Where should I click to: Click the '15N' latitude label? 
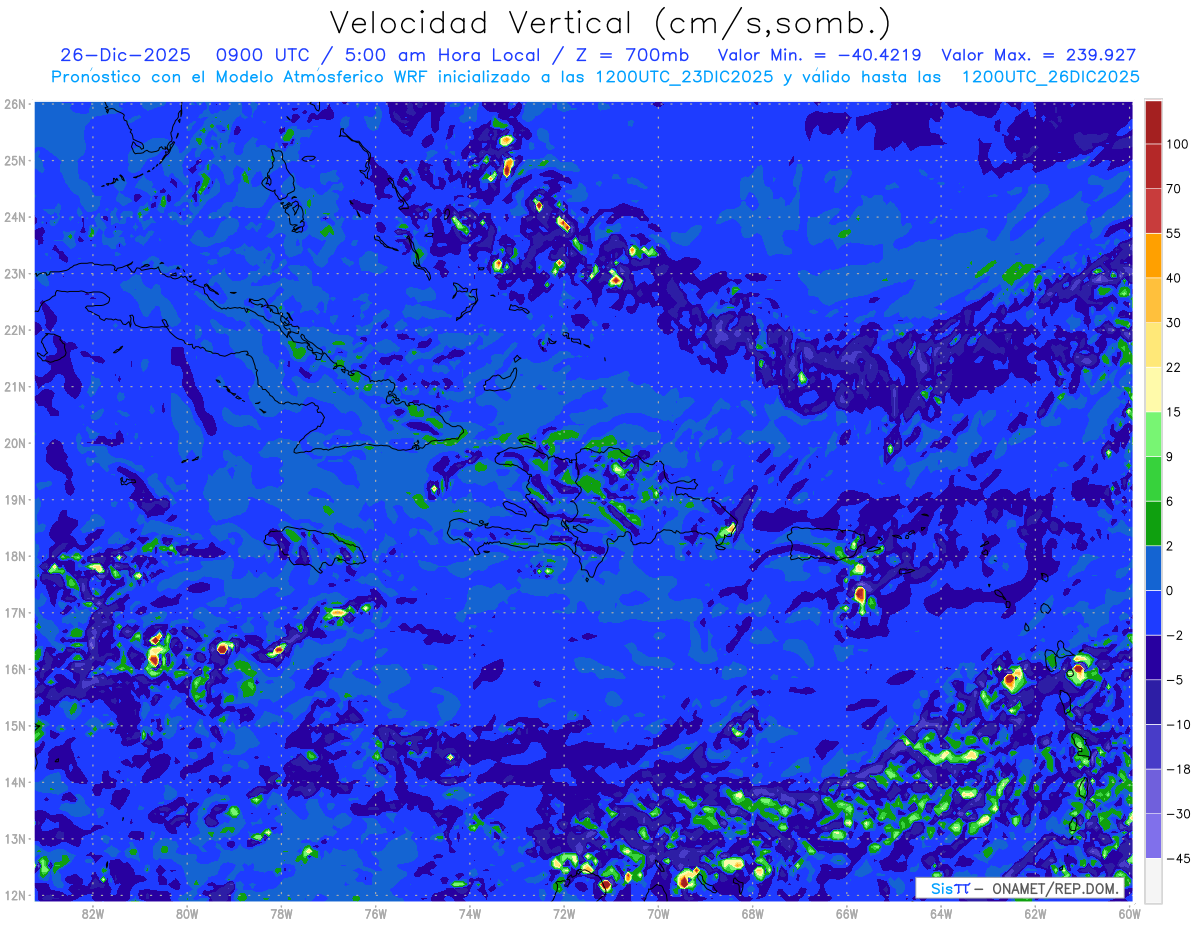tap(15, 725)
